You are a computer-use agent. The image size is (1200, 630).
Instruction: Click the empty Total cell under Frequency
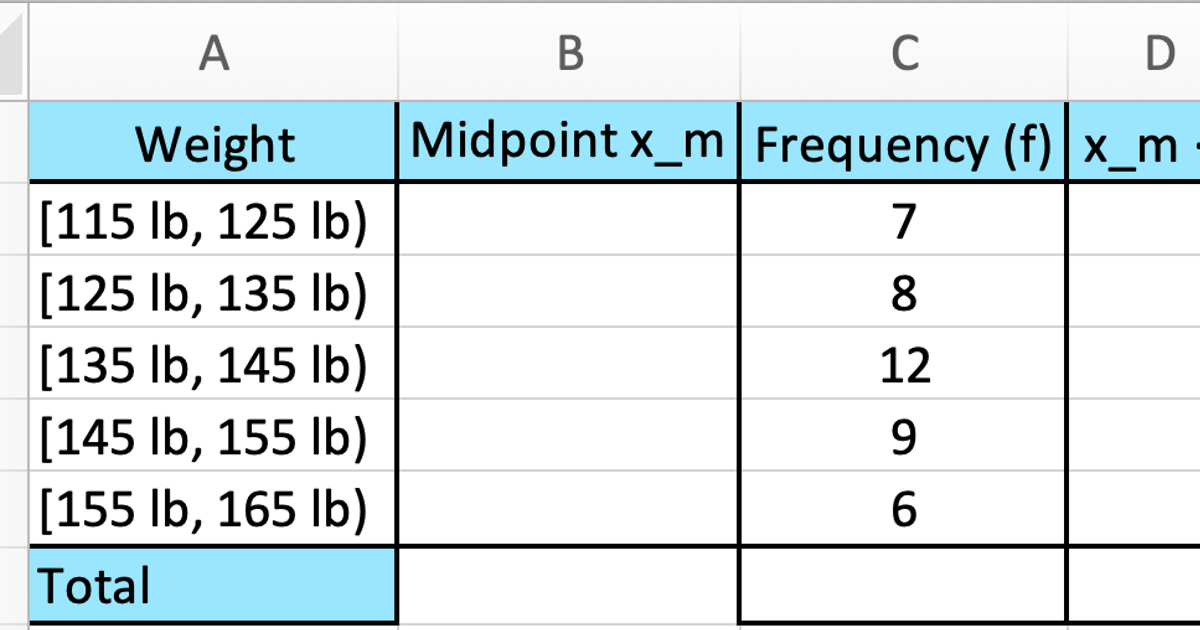903,585
